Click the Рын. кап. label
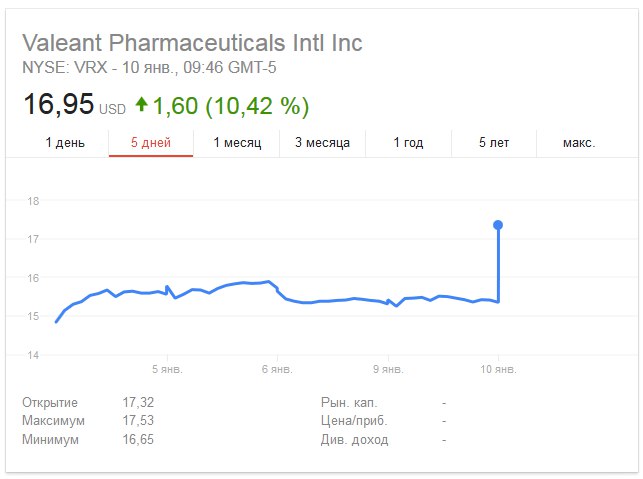Viewport: 643px width, 479px height. 349,403
